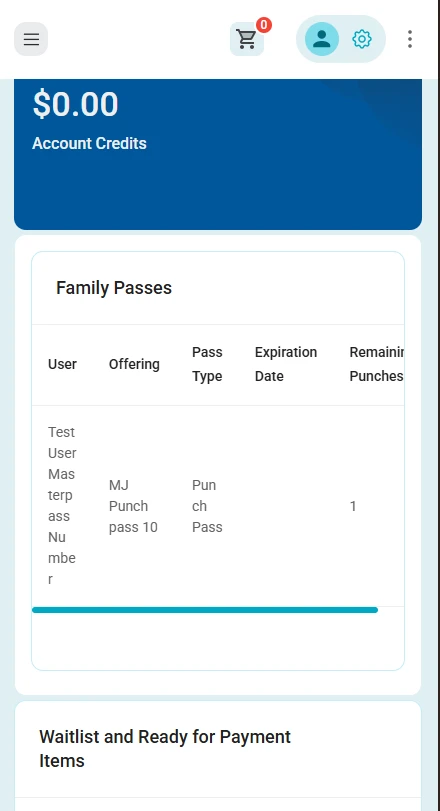Click the $0.00 account credits amount

(75, 104)
